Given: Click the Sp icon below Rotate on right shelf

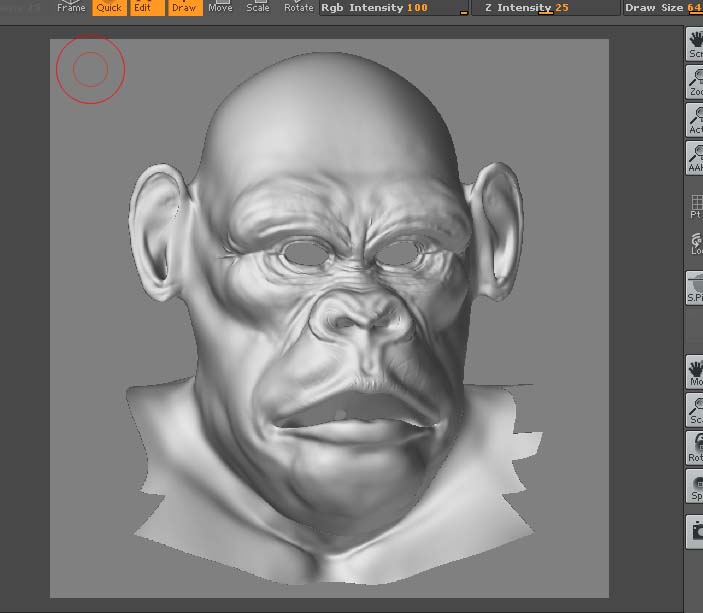Looking at the screenshot, I should pos(694,487).
